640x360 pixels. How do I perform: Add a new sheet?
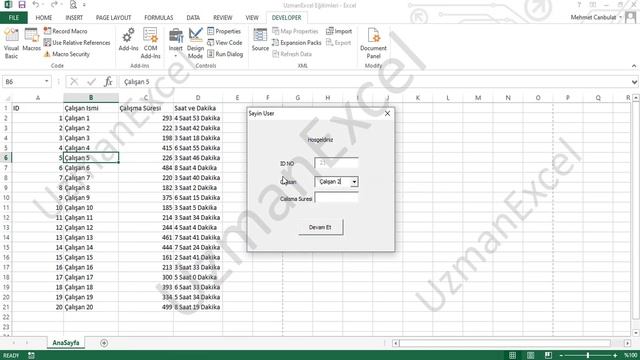pyautogui.click(x=104, y=343)
